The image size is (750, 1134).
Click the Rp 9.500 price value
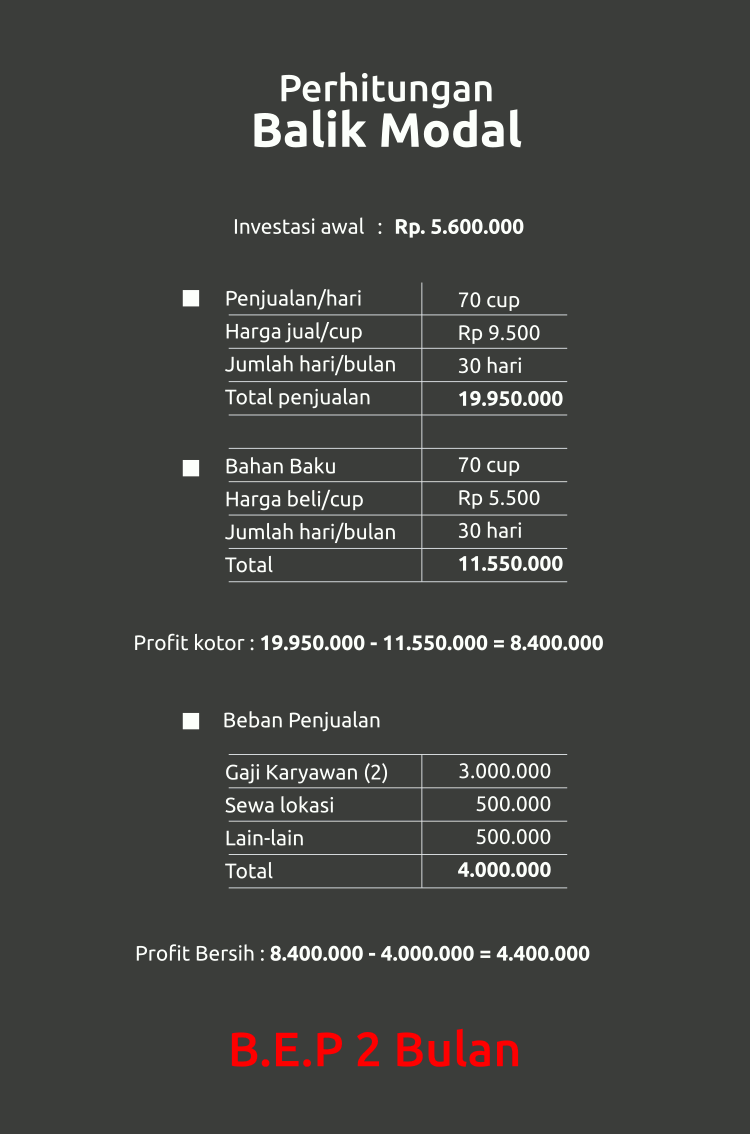(x=499, y=333)
